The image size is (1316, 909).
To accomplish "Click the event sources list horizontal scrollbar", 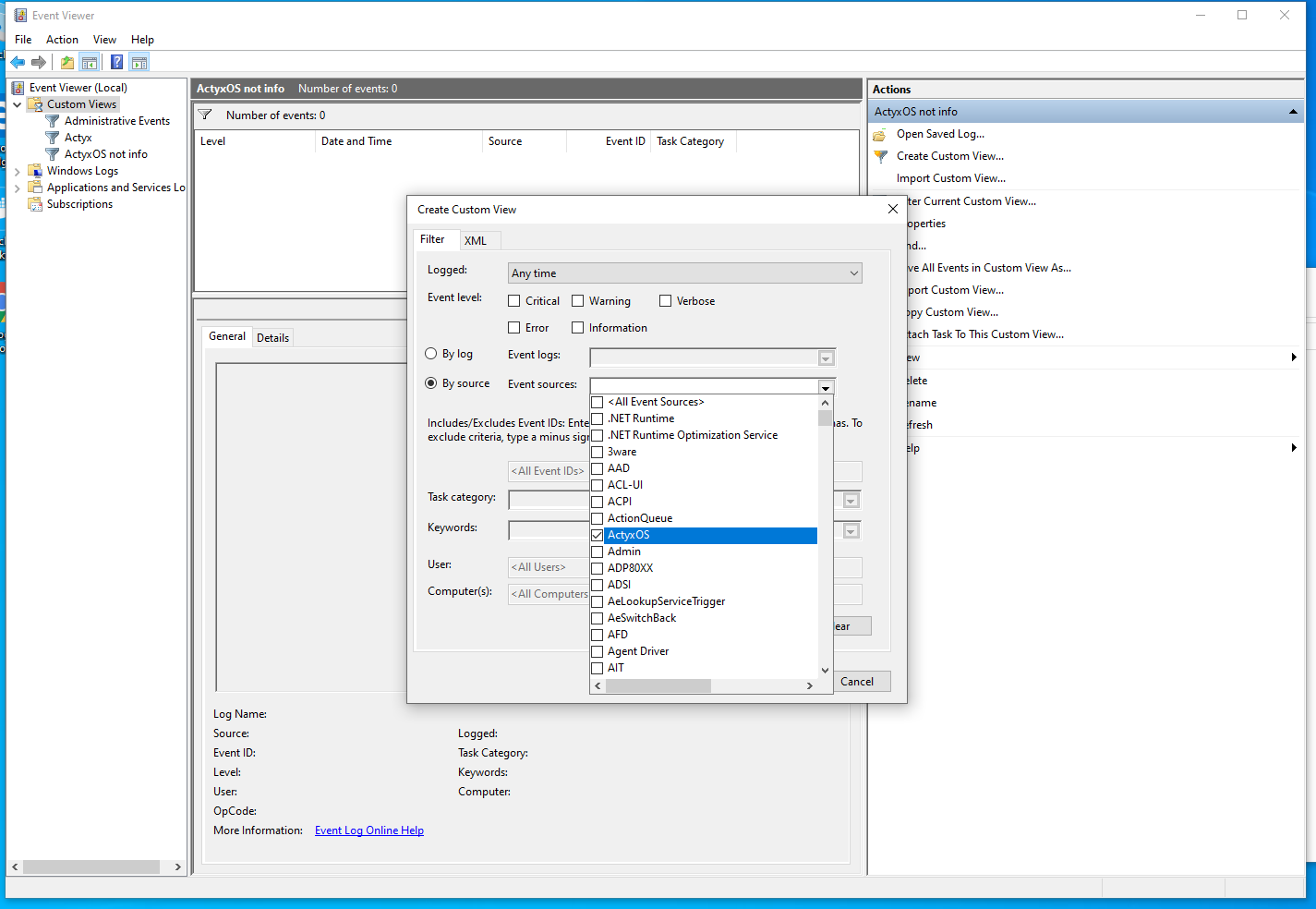I will [658, 685].
